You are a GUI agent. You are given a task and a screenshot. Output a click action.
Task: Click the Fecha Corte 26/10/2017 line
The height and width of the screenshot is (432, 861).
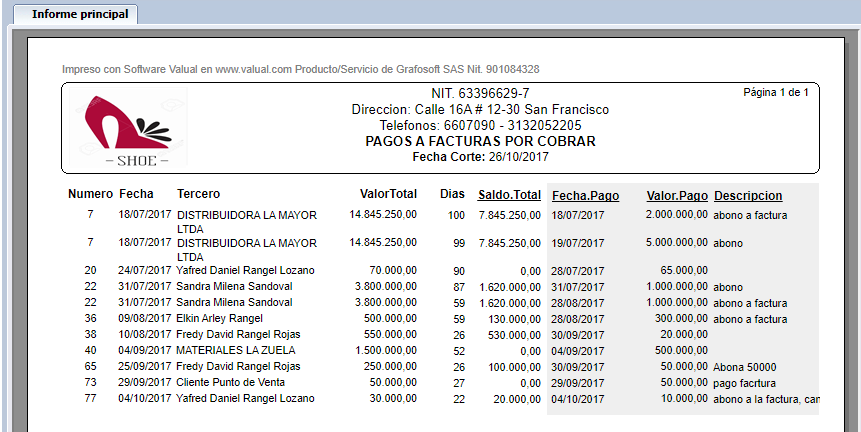480,158
